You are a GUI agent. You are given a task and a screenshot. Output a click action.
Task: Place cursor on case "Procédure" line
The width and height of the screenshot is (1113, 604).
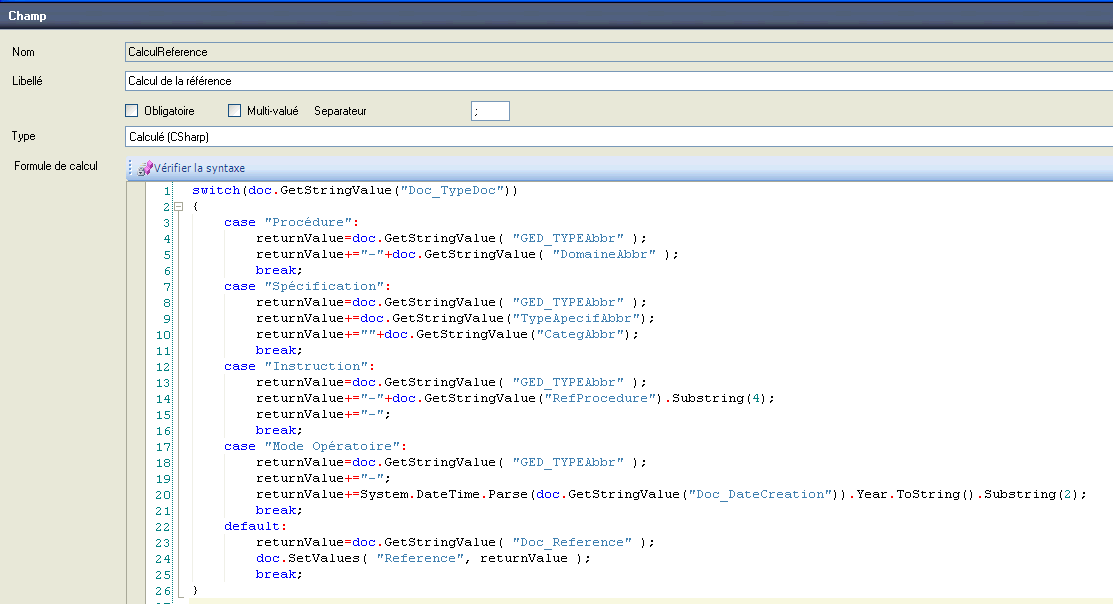click(290, 222)
